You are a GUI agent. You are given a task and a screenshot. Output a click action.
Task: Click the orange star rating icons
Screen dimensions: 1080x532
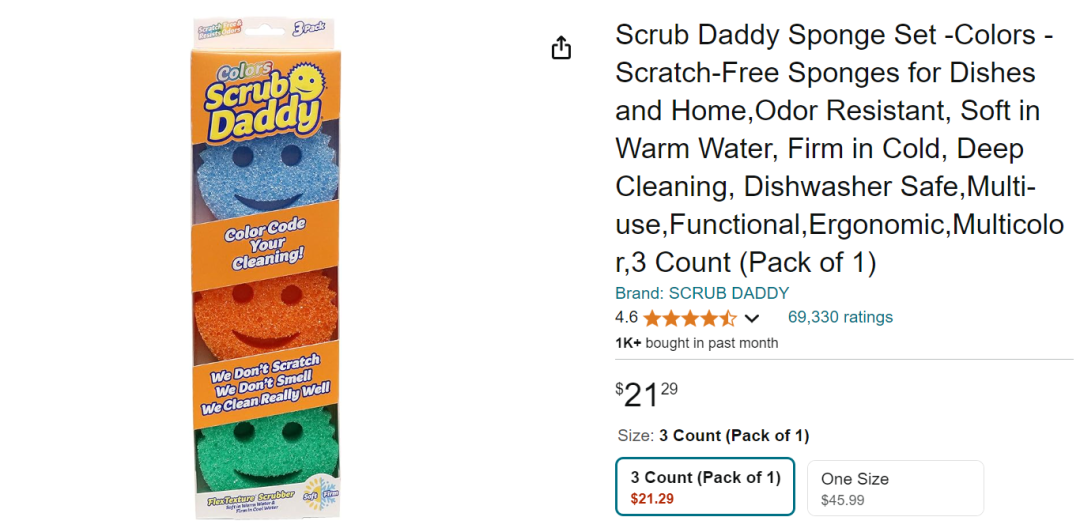(690, 318)
